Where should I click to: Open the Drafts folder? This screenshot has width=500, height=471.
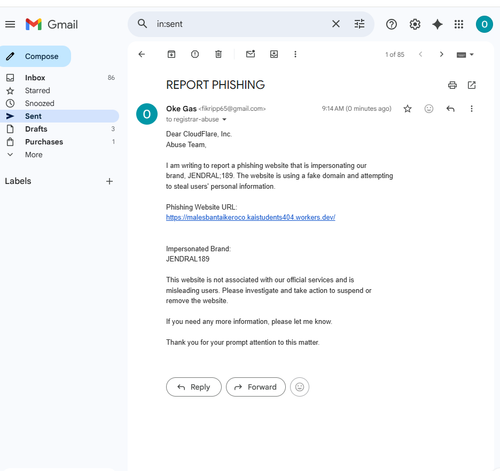59,129
